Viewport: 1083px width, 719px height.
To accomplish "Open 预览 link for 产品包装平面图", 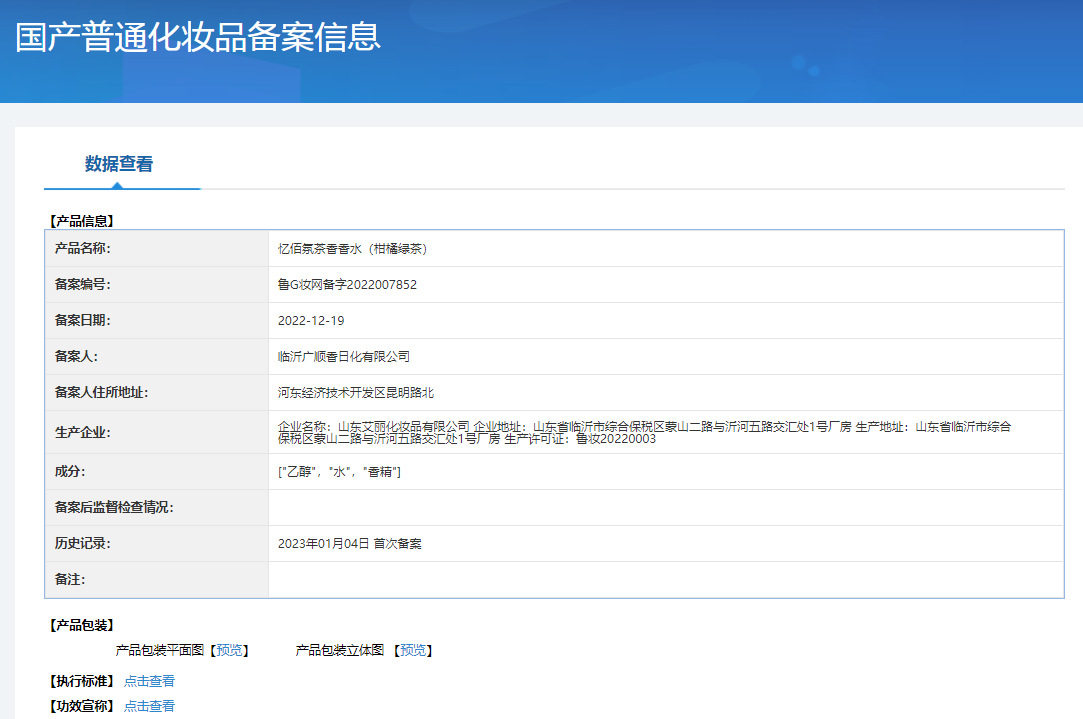I will 229,650.
